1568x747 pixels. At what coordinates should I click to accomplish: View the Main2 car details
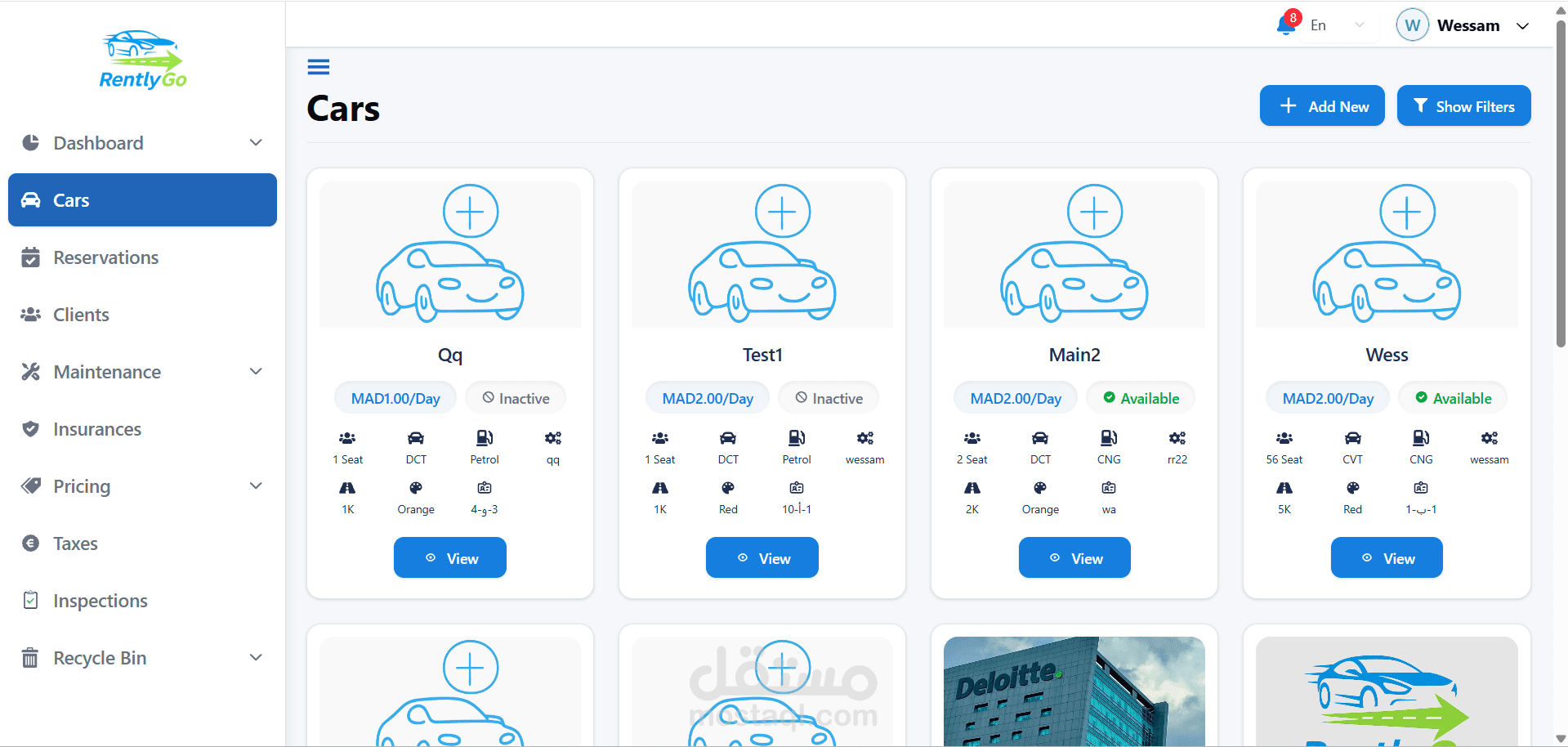tap(1074, 558)
